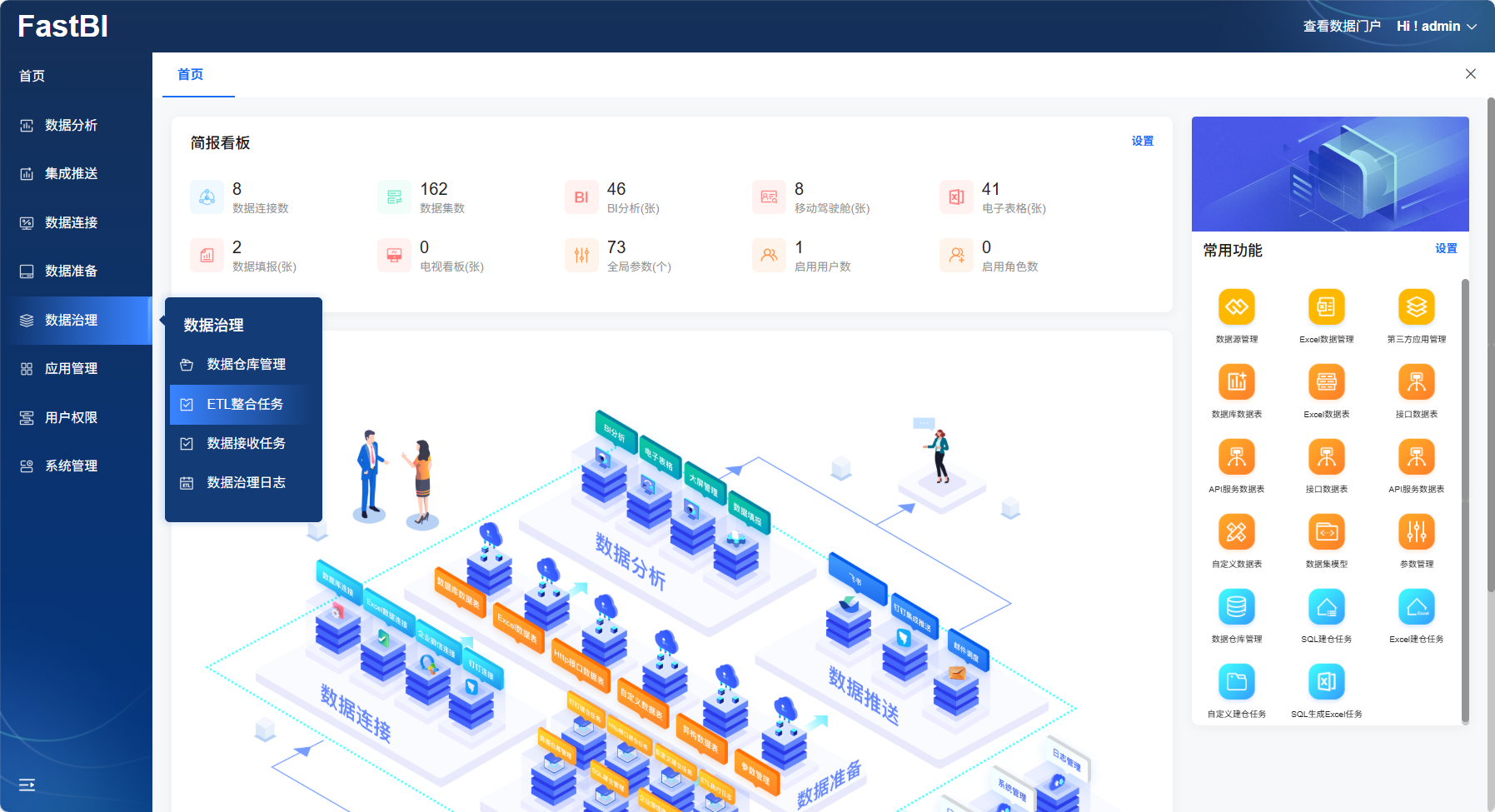This screenshot has height=812, width=1495.
Task: Click 查看数据门户 link in header
Action: pyautogui.click(x=1341, y=27)
